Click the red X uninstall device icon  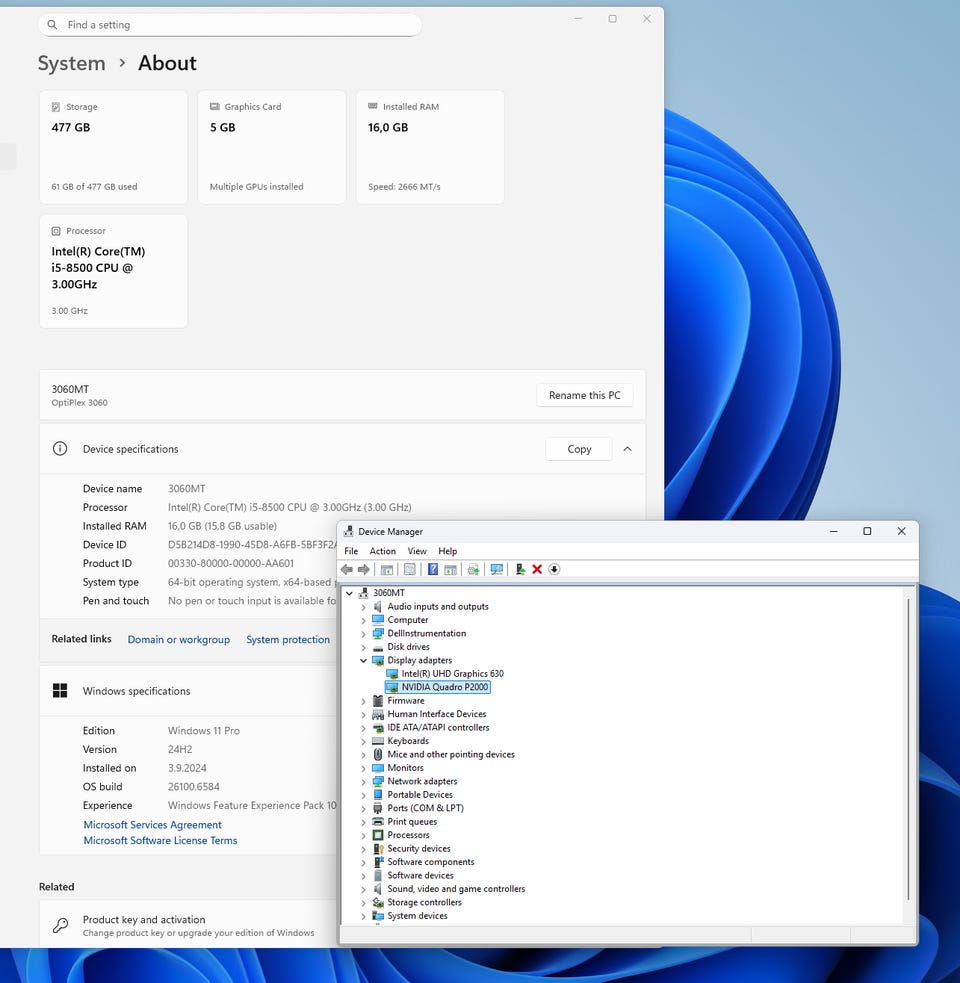coord(537,569)
